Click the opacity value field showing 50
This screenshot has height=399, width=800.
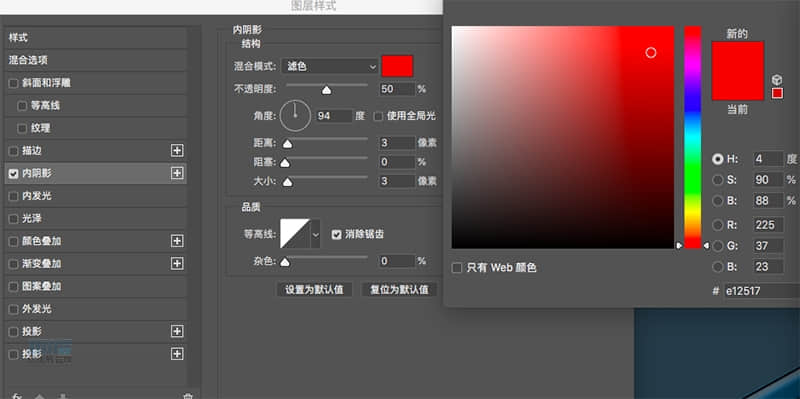click(397, 89)
